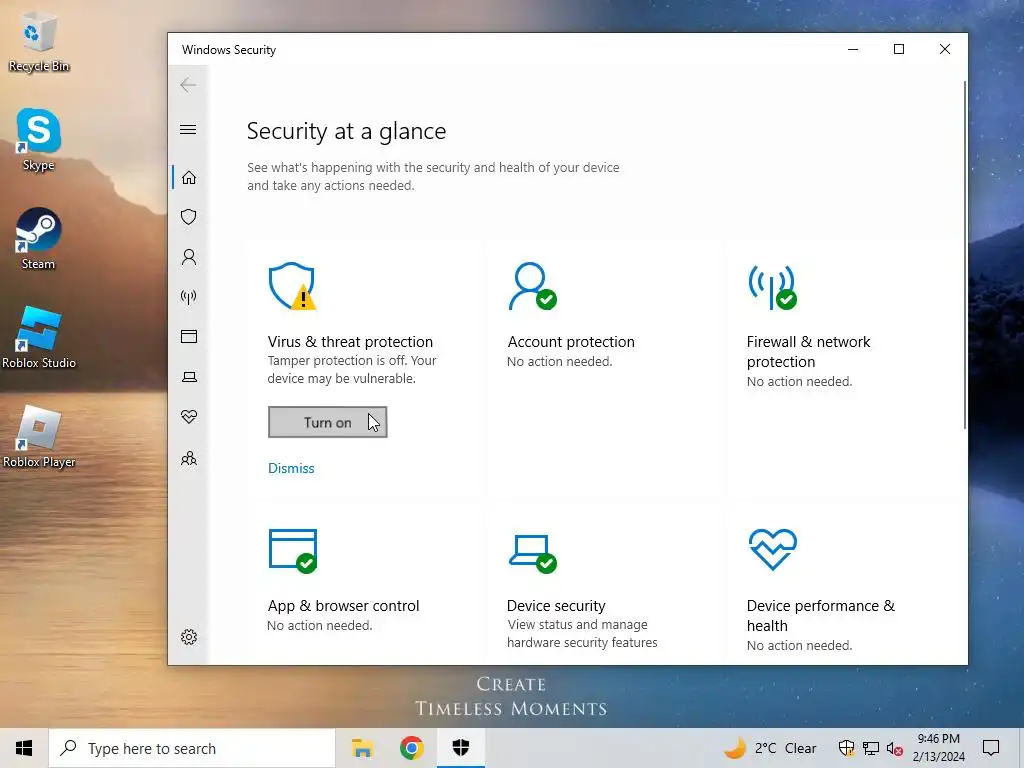Viewport: 1024px width, 768px height.
Task: Open Device security laptop icon in sidebar
Action: point(189,377)
